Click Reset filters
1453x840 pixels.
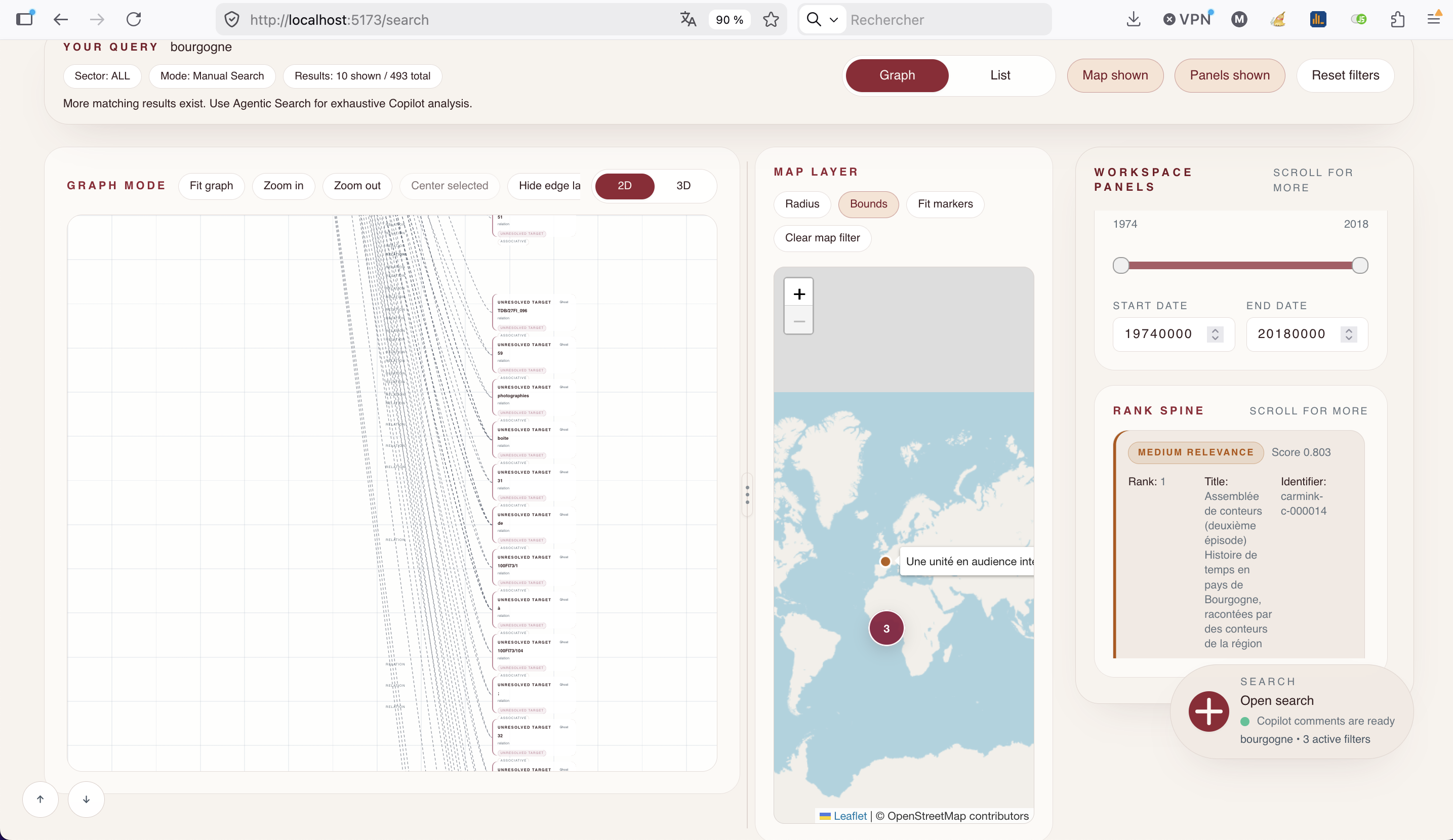[x=1345, y=75]
